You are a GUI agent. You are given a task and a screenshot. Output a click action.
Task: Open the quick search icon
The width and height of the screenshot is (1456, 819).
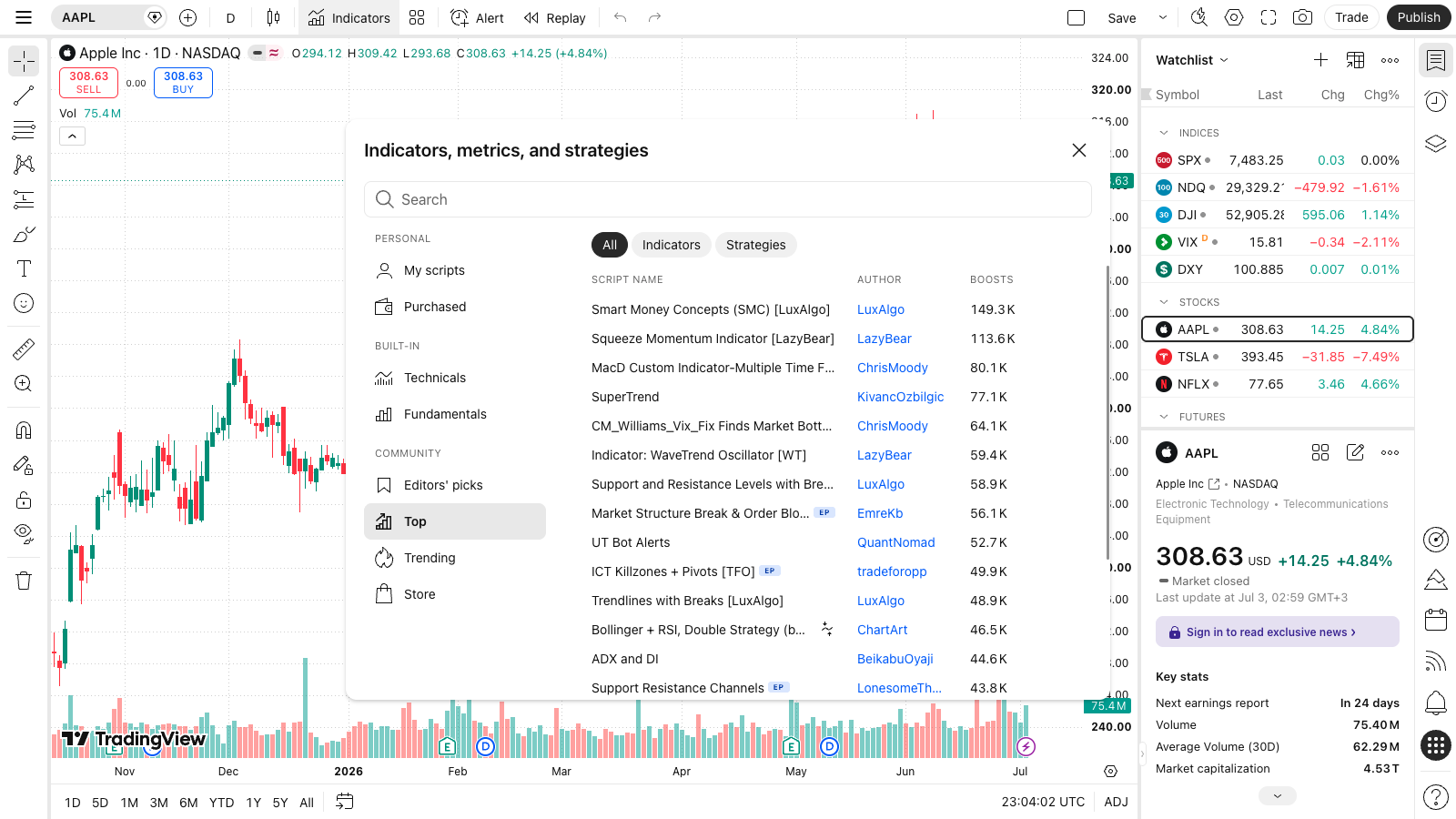click(1199, 17)
